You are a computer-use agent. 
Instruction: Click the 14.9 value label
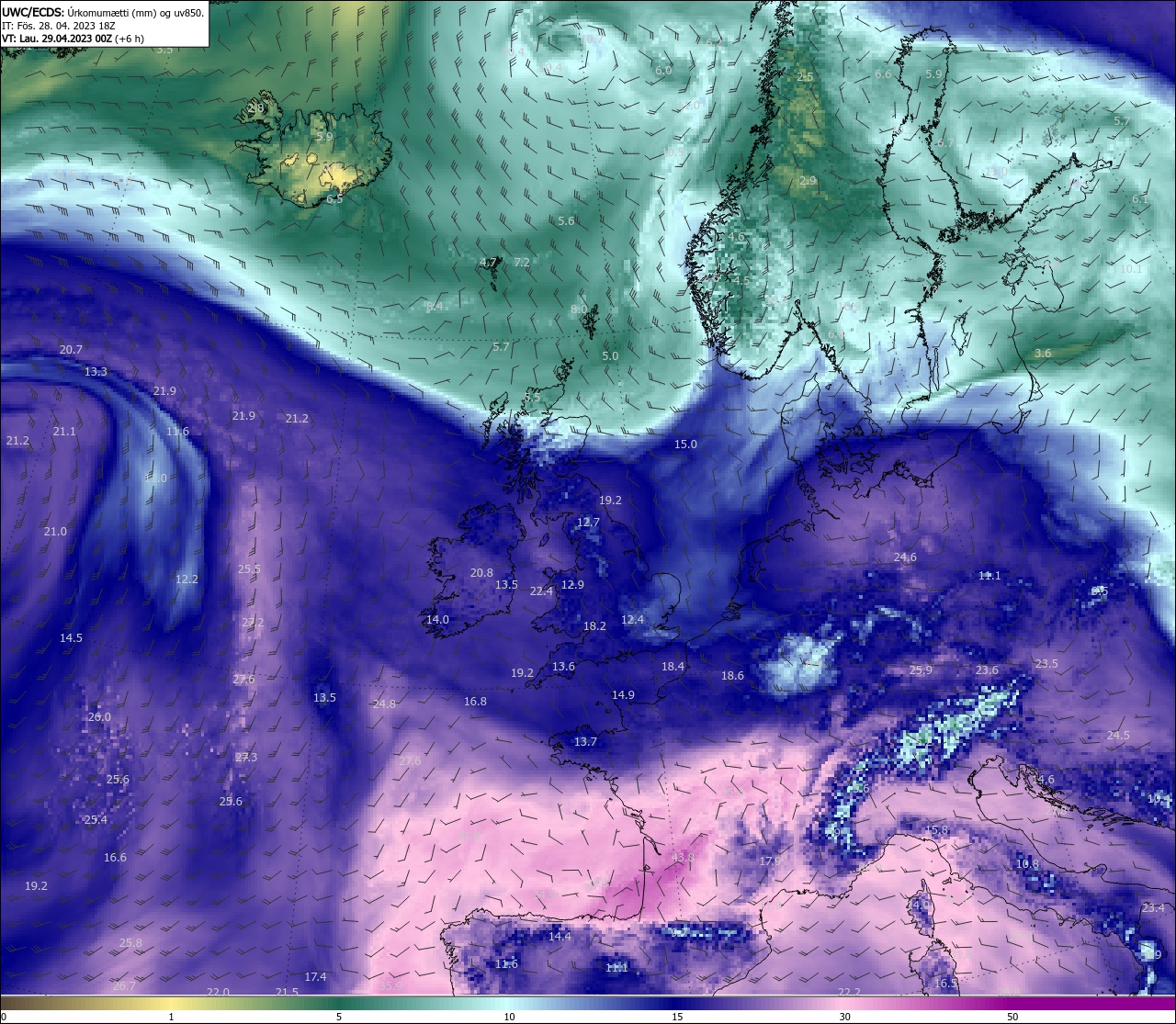pyautogui.click(x=623, y=694)
